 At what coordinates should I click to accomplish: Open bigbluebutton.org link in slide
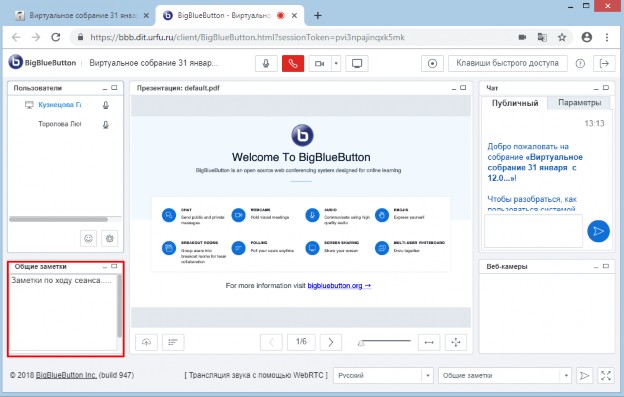(339, 286)
